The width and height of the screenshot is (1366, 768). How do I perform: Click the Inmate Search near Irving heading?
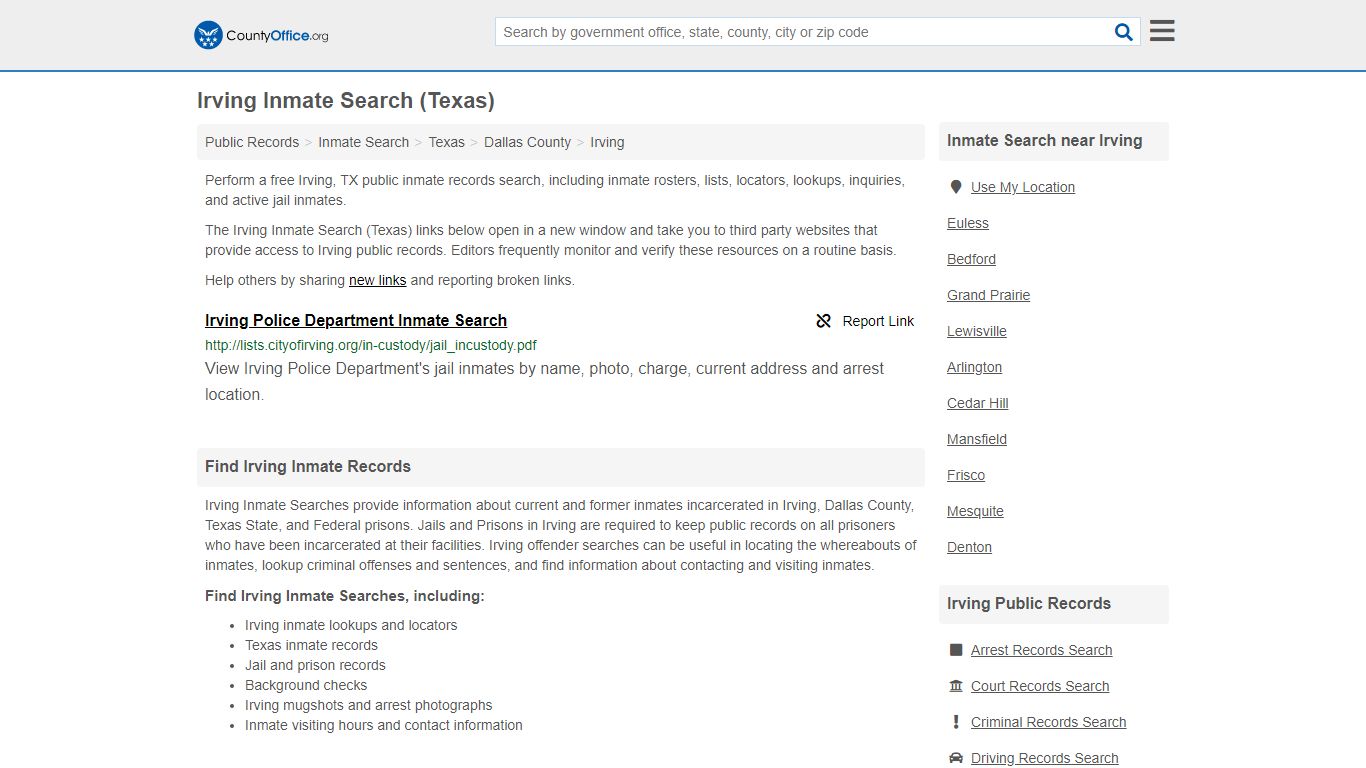[x=1044, y=141]
